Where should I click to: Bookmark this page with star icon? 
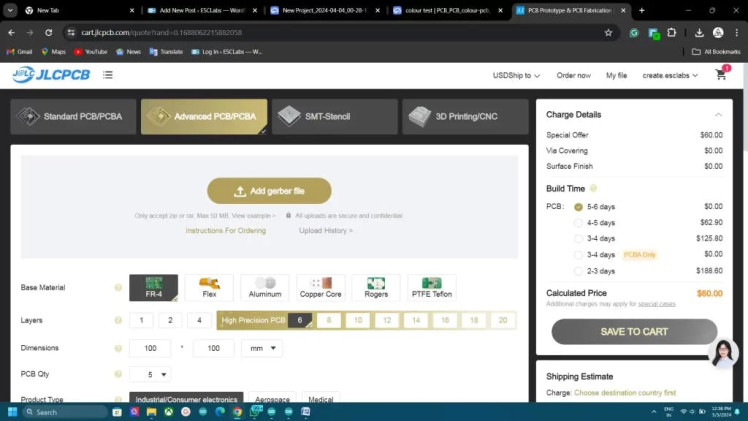pyautogui.click(x=608, y=32)
